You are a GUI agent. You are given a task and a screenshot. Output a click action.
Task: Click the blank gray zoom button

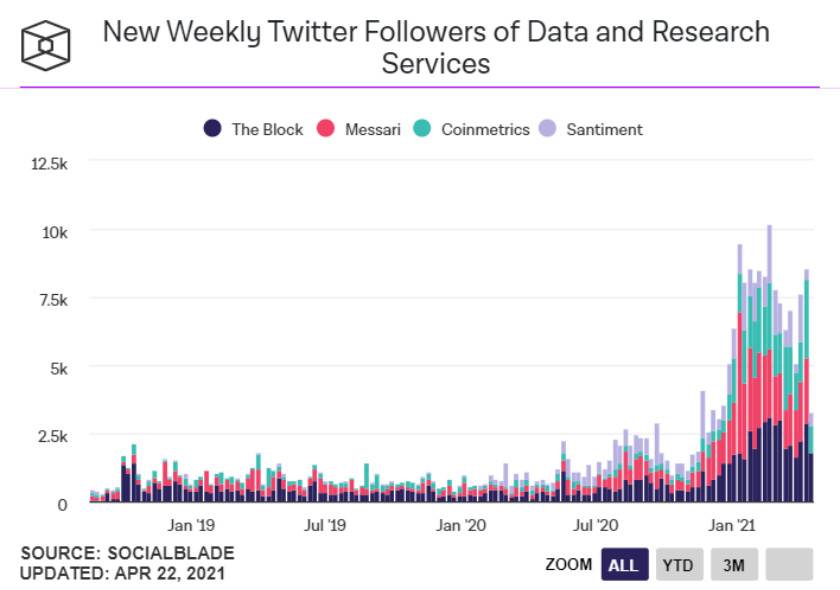point(789,565)
